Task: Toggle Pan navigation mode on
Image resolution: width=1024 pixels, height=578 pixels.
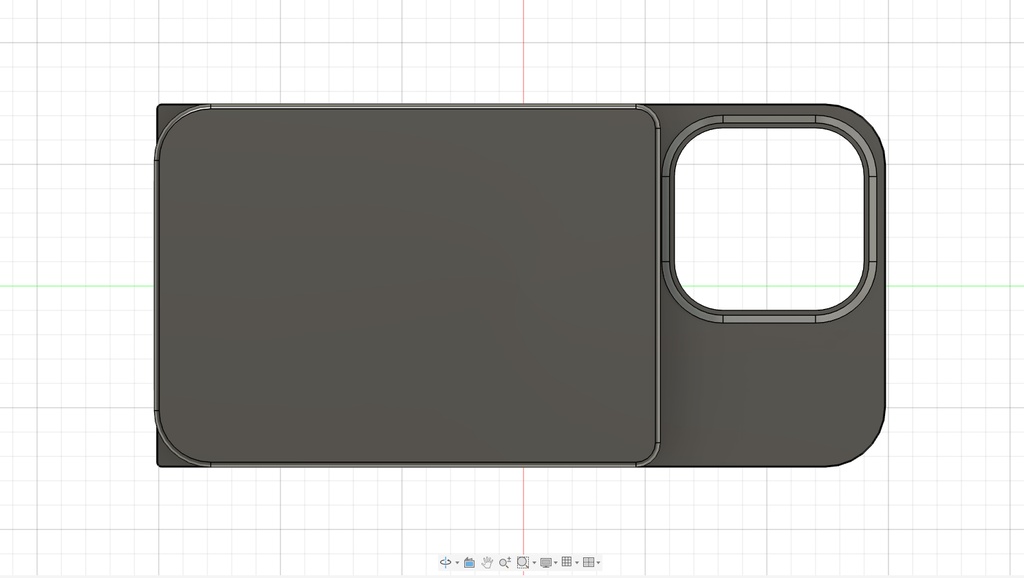Action: [488, 562]
